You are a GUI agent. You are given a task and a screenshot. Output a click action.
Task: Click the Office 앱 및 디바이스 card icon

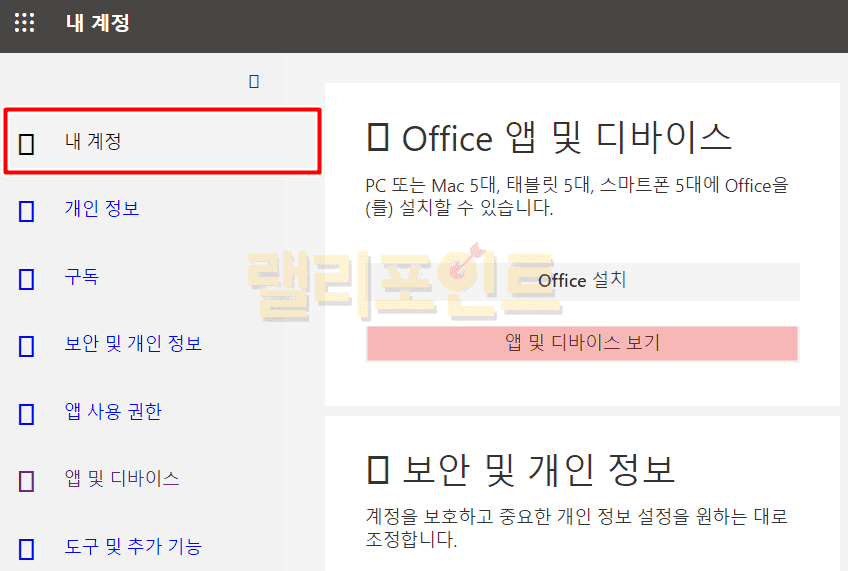point(378,138)
